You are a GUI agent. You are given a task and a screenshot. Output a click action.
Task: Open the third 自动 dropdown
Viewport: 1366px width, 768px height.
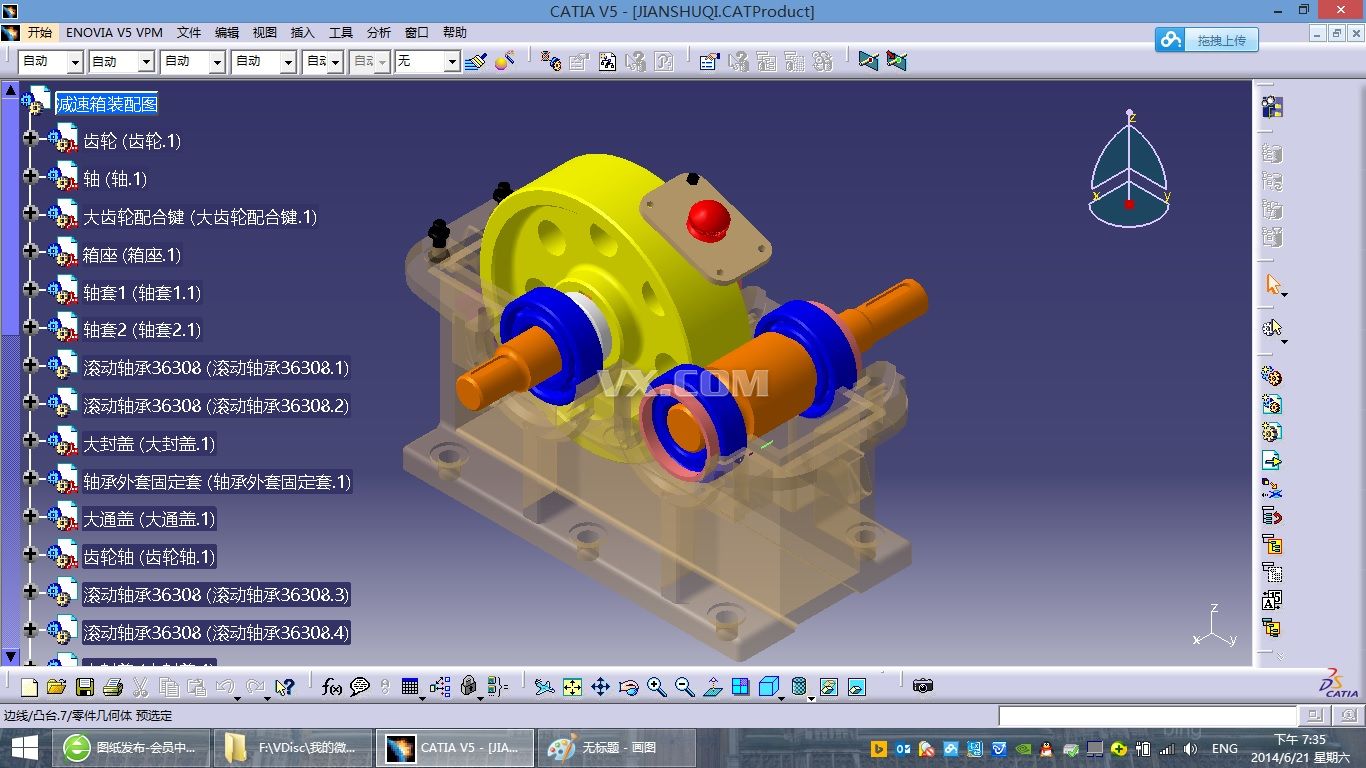pyautogui.click(x=217, y=62)
